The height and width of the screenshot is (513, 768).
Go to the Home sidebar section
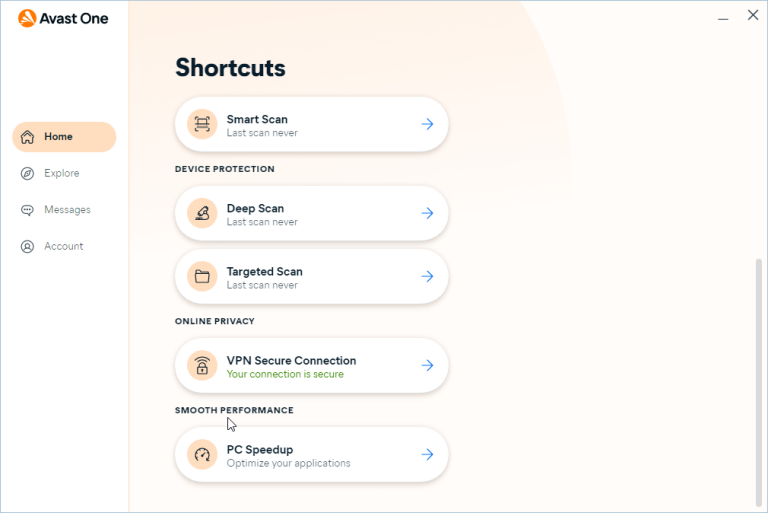(x=64, y=137)
